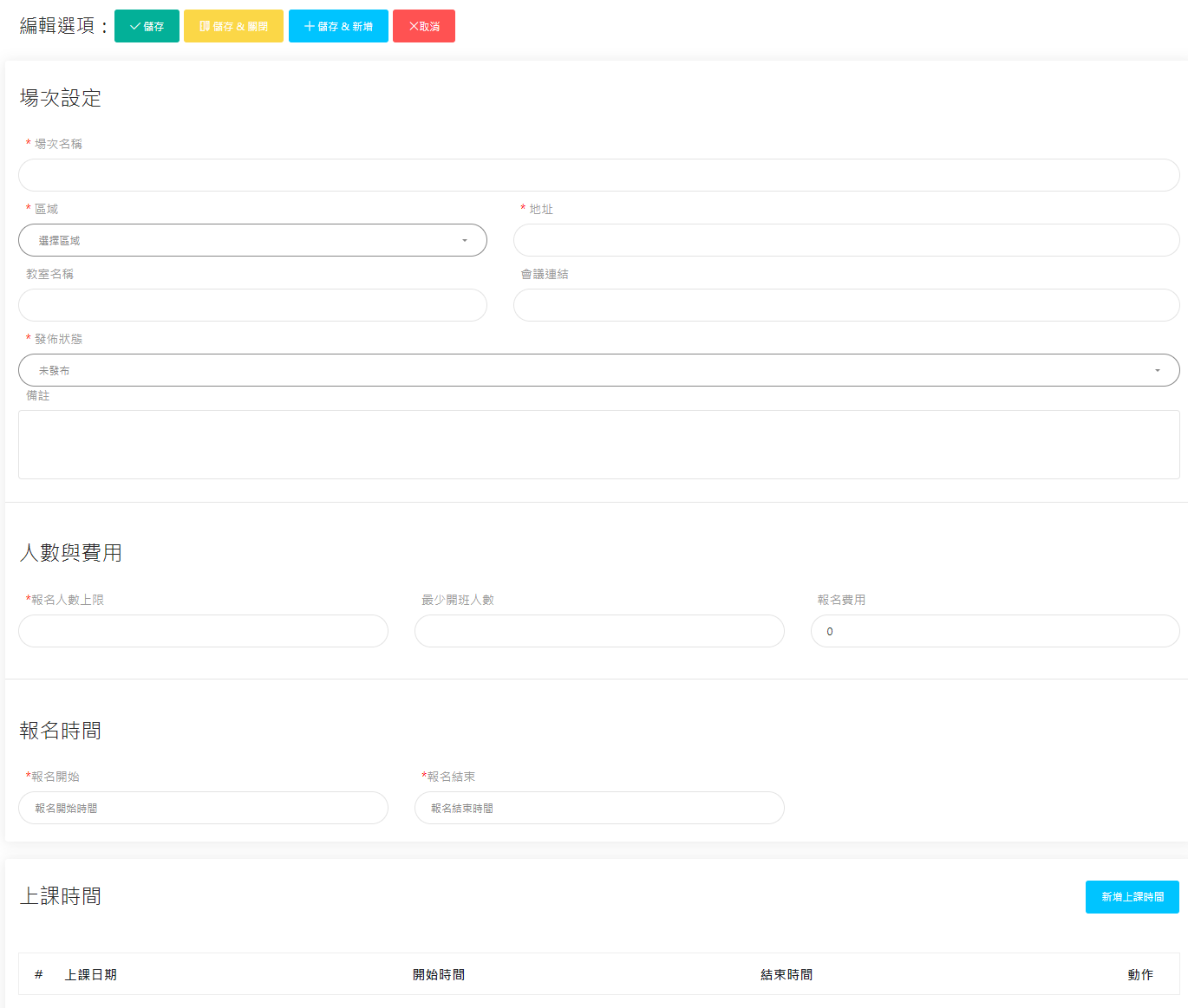1188x1008 pixels.
Task: Focus the 備註 textarea
Action: 598,444
